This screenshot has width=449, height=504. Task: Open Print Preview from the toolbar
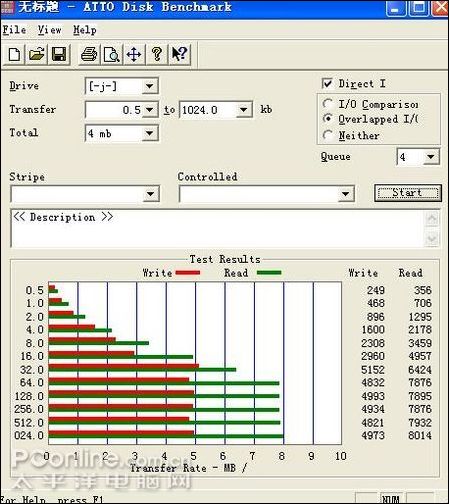click(112, 54)
